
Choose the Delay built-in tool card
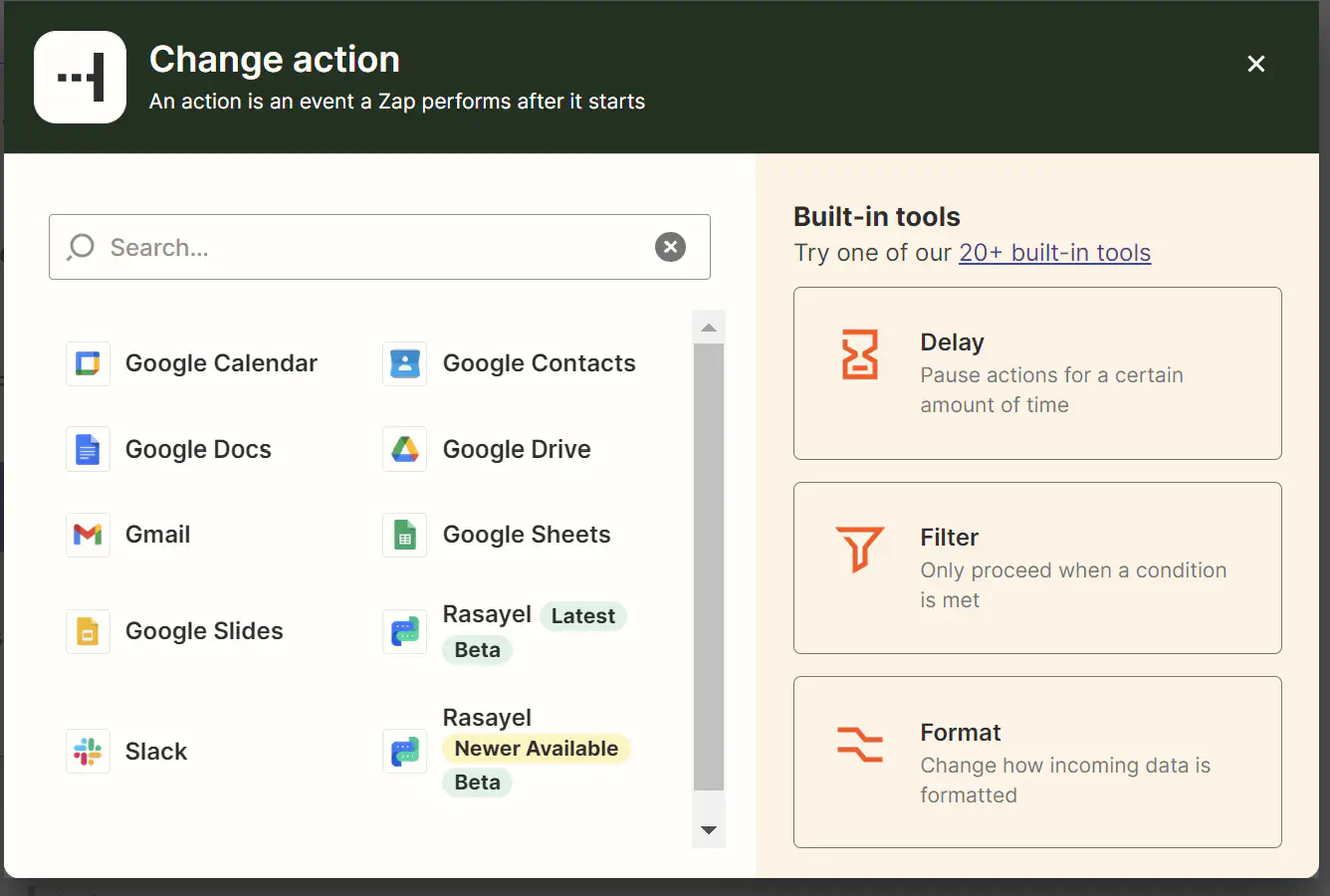(x=1037, y=373)
